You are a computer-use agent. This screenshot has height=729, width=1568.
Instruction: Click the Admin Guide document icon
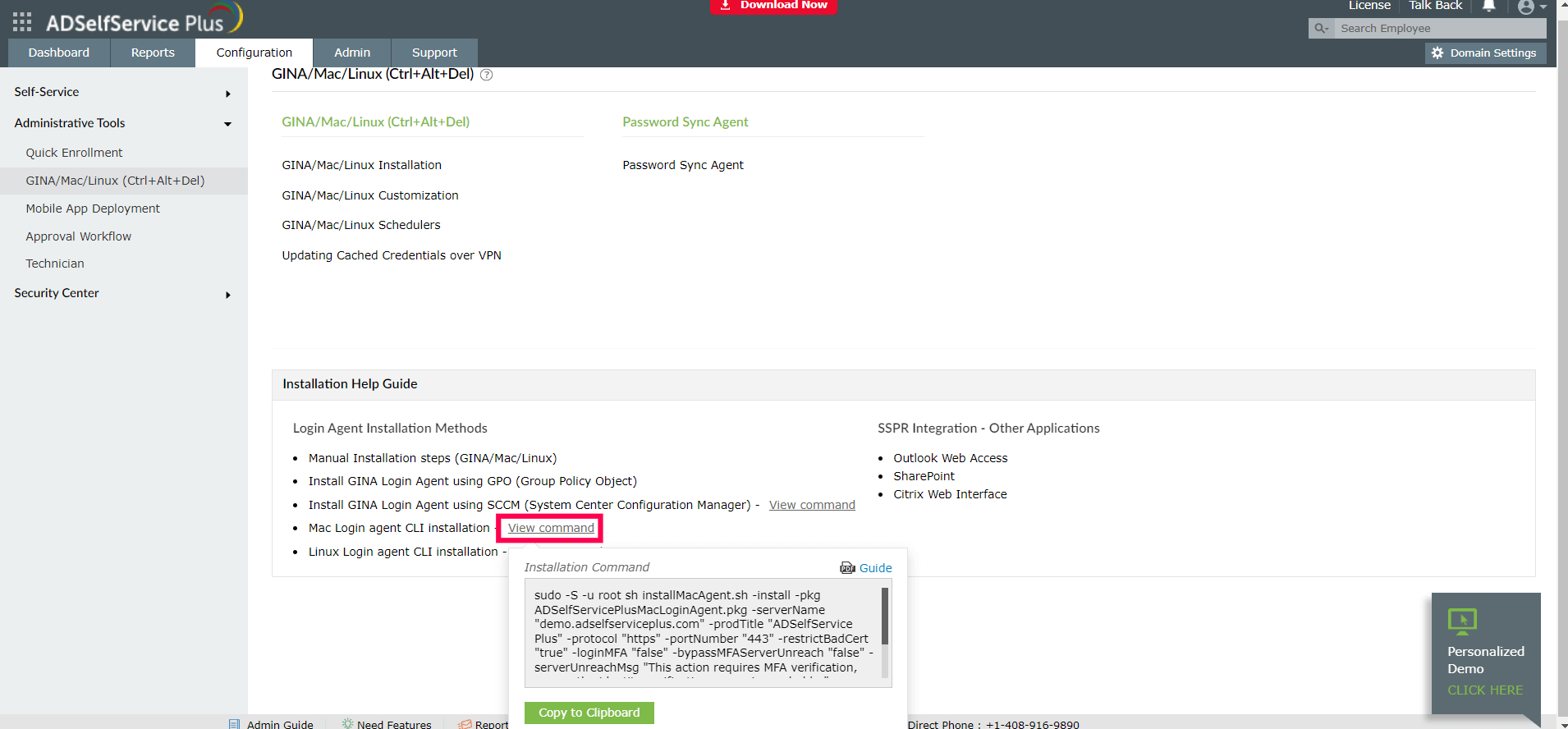[234, 724]
